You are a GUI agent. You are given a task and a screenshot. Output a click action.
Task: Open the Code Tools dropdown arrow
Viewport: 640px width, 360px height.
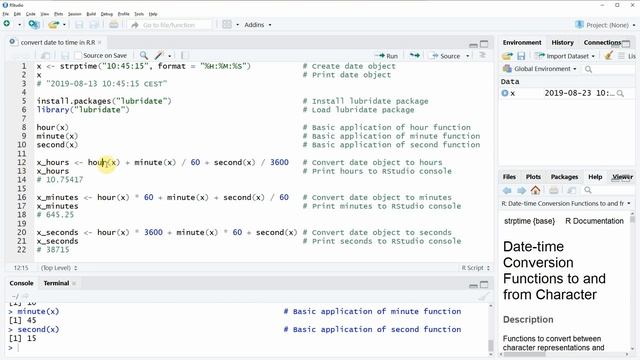tap(170, 56)
